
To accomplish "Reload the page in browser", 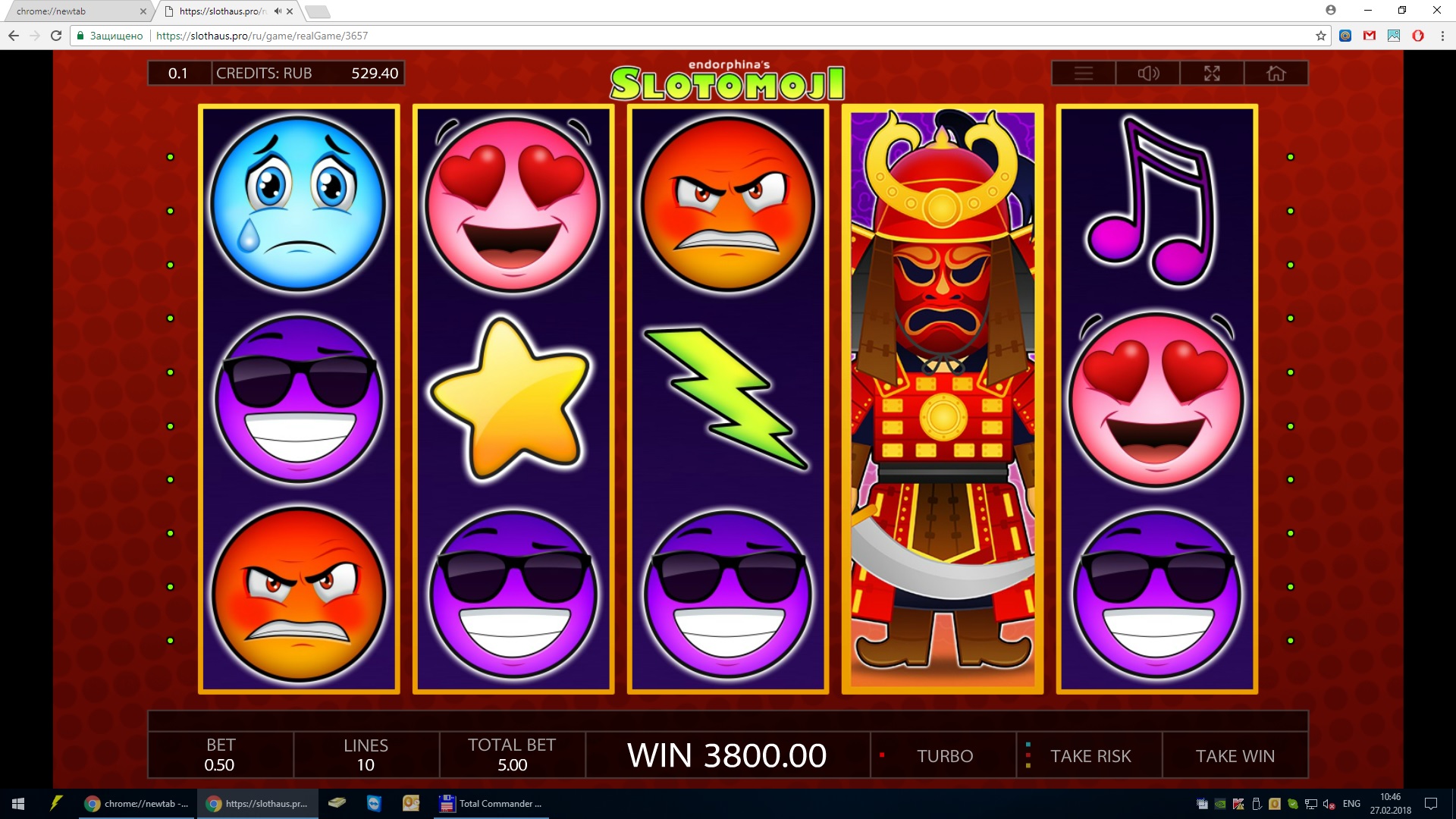I will pos(56,36).
